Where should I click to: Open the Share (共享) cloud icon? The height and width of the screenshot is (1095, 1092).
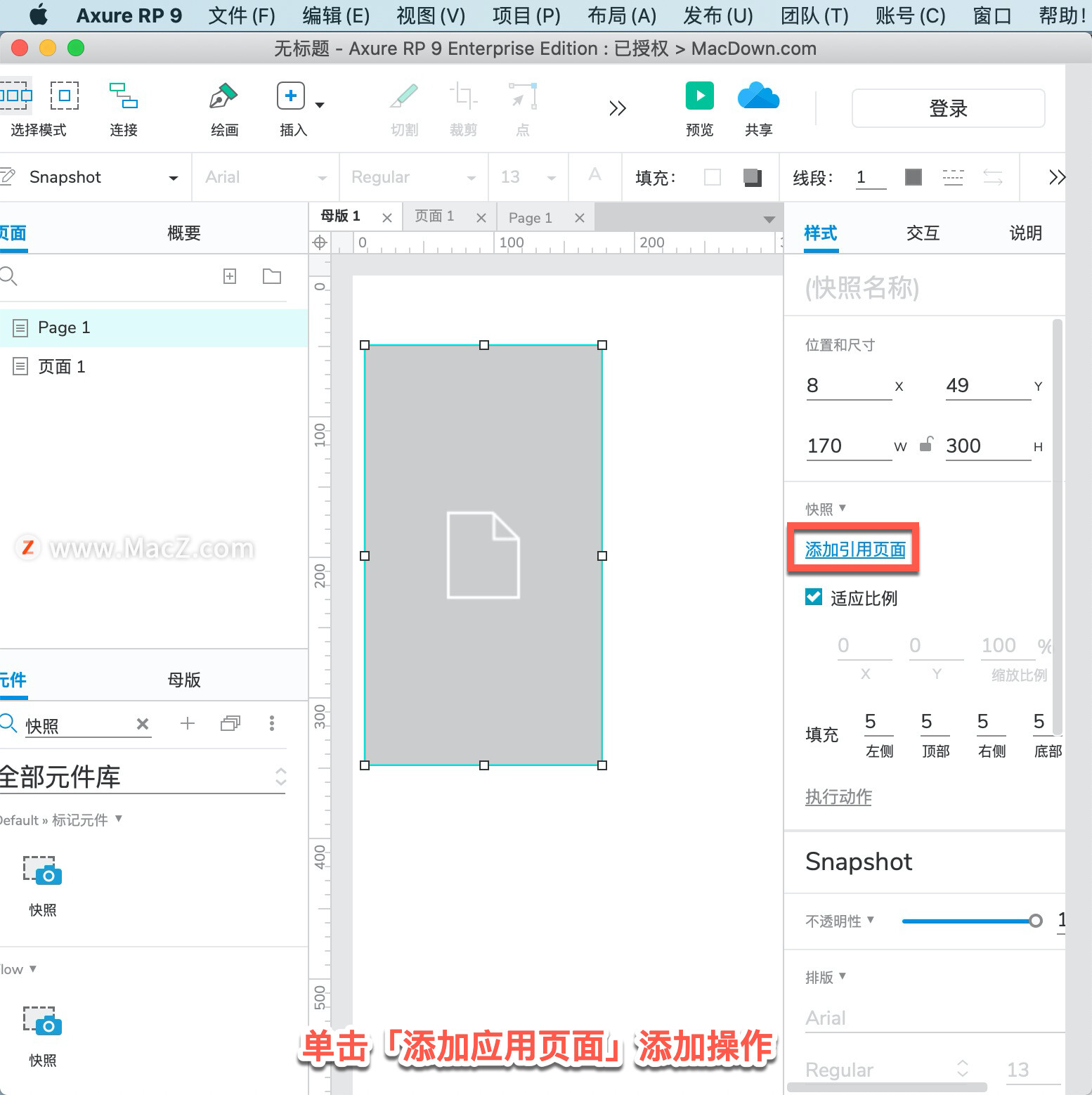tap(758, 96)
